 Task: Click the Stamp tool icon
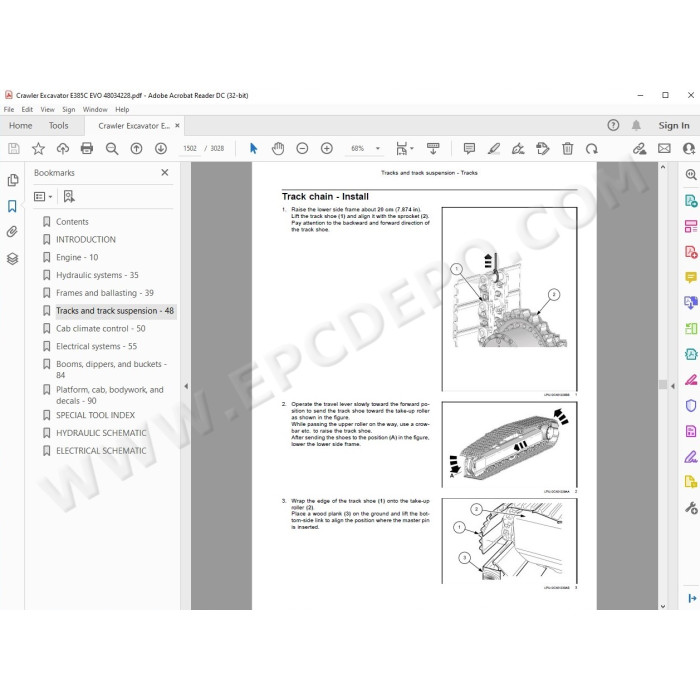coord(542,148)
